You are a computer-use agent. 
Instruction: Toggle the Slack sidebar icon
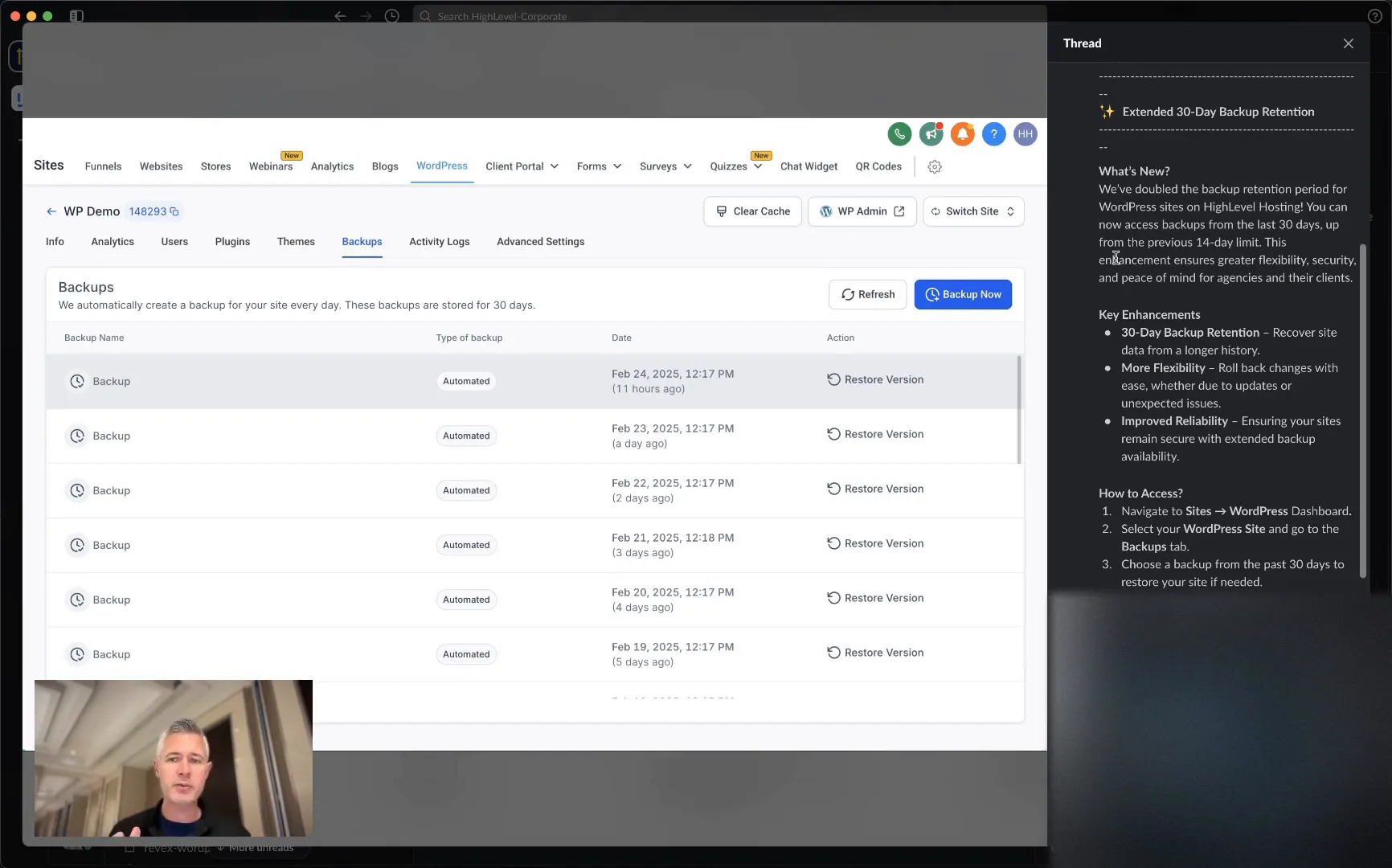(76, 16)
